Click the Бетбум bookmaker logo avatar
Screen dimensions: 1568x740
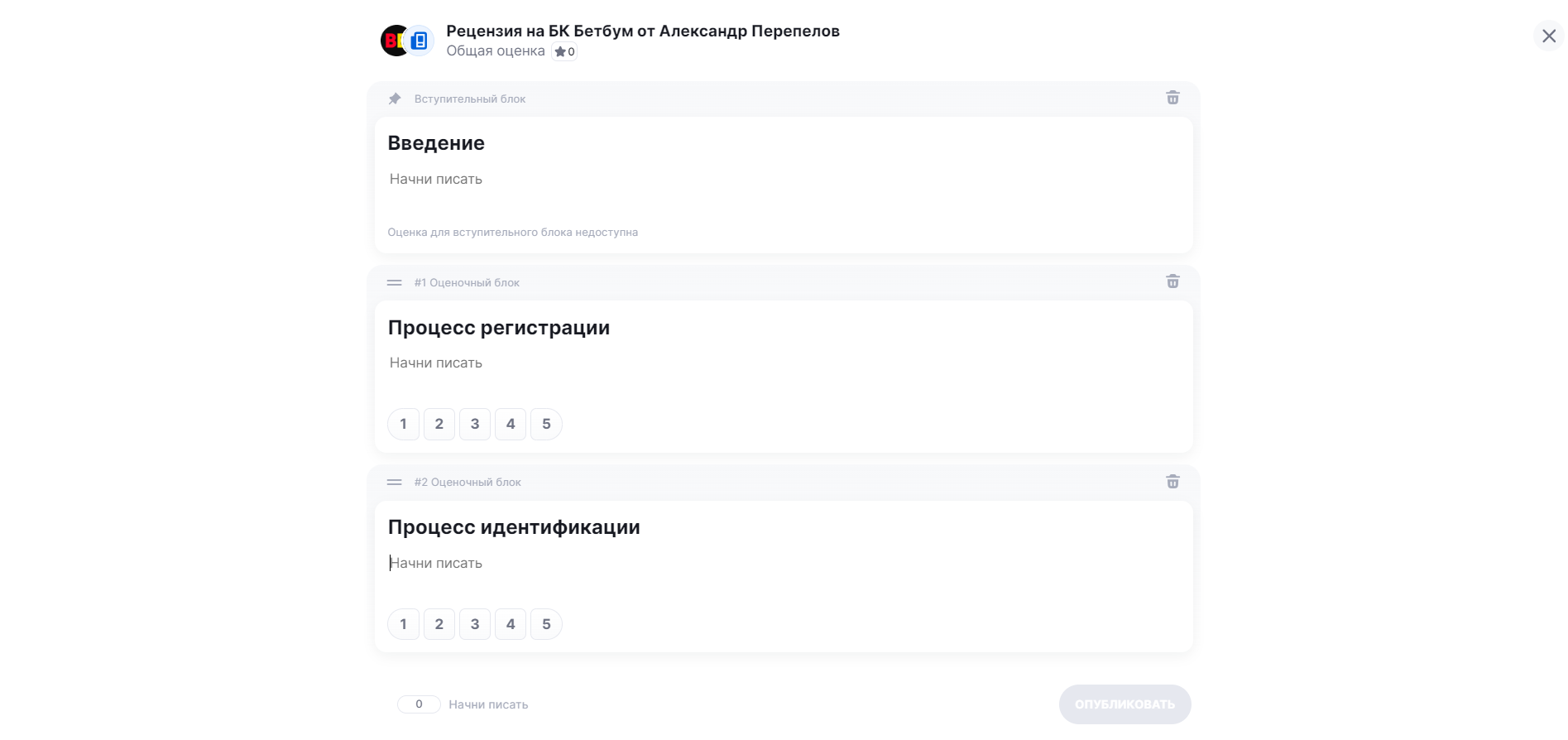(x=393, y=41)
